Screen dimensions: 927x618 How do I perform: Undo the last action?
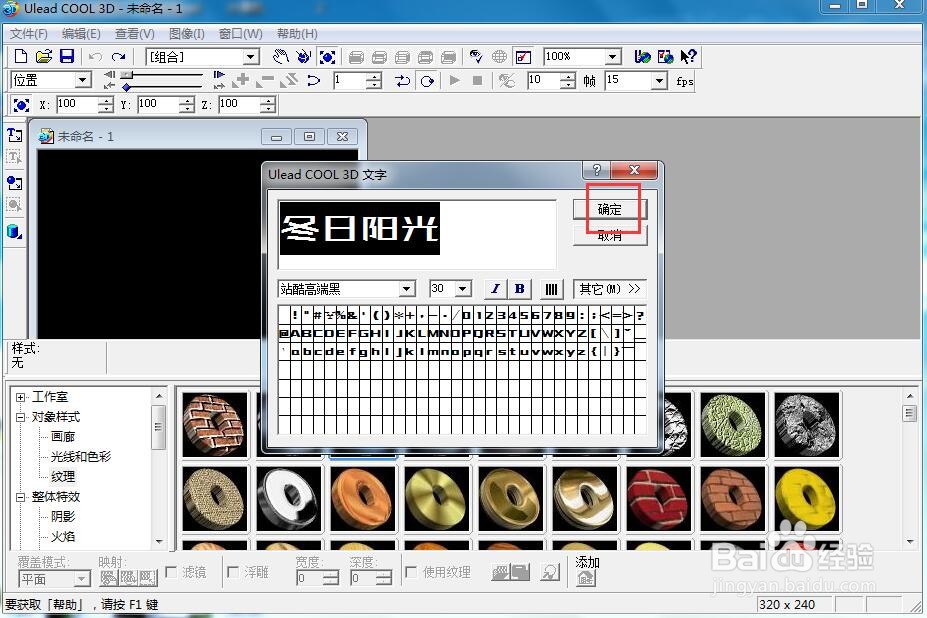tap(95, 57)
